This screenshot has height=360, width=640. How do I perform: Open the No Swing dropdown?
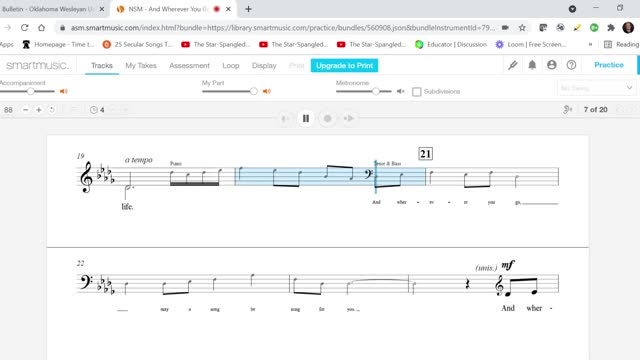[596, 88]
